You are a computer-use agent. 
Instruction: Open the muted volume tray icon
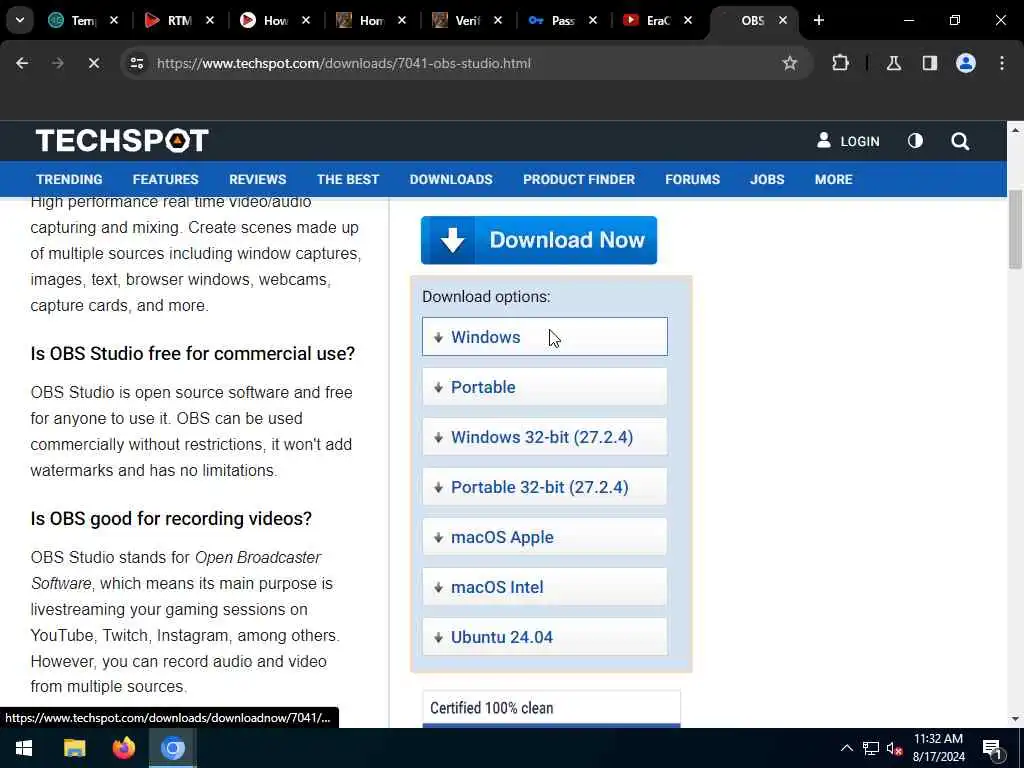[894, 748]
